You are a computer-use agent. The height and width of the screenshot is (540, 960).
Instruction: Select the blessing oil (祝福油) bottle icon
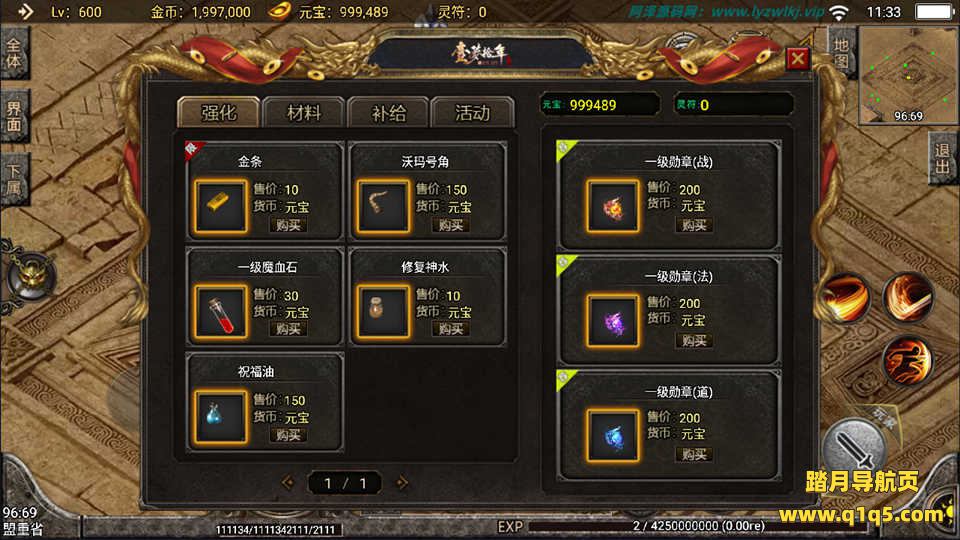(220, 417)
